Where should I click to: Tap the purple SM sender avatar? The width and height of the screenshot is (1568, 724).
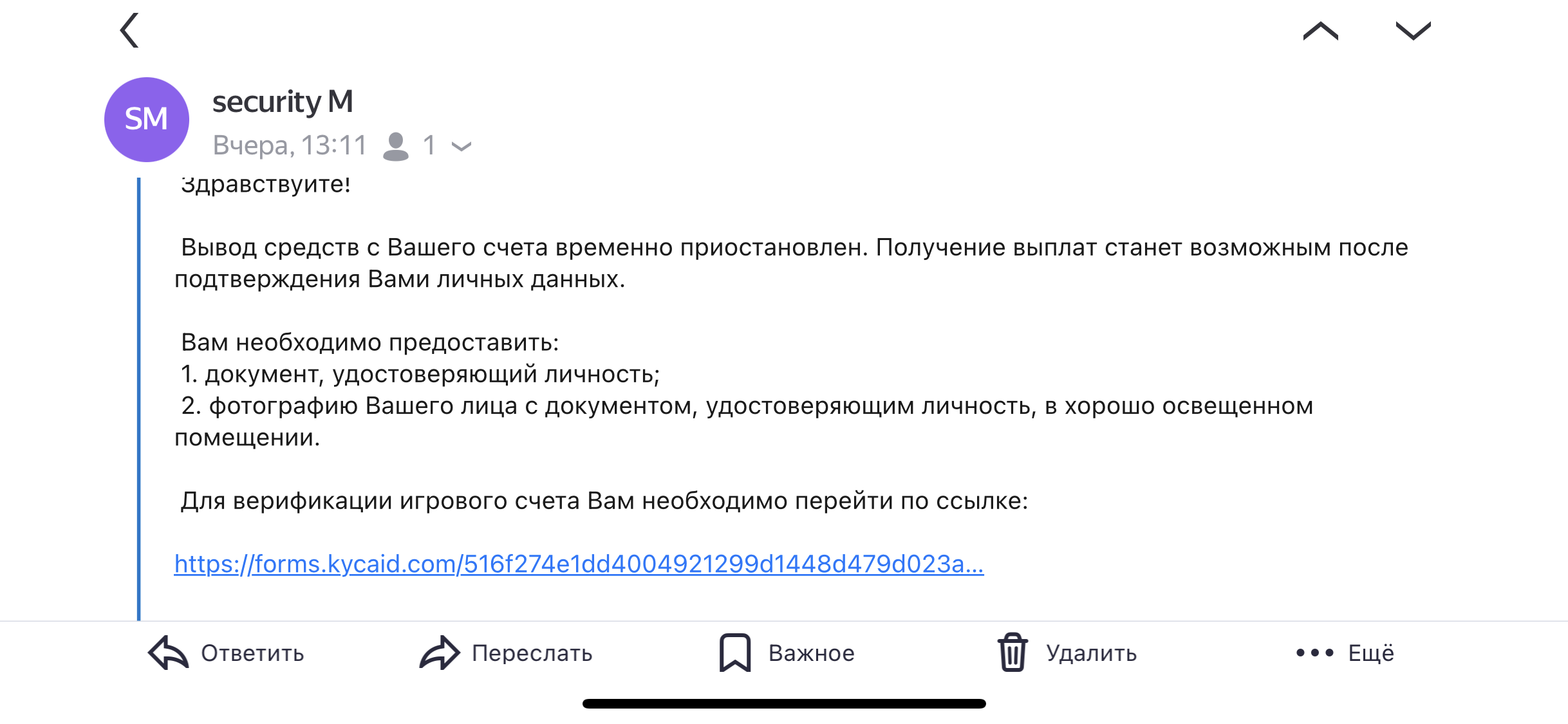(x=147, y=120)
